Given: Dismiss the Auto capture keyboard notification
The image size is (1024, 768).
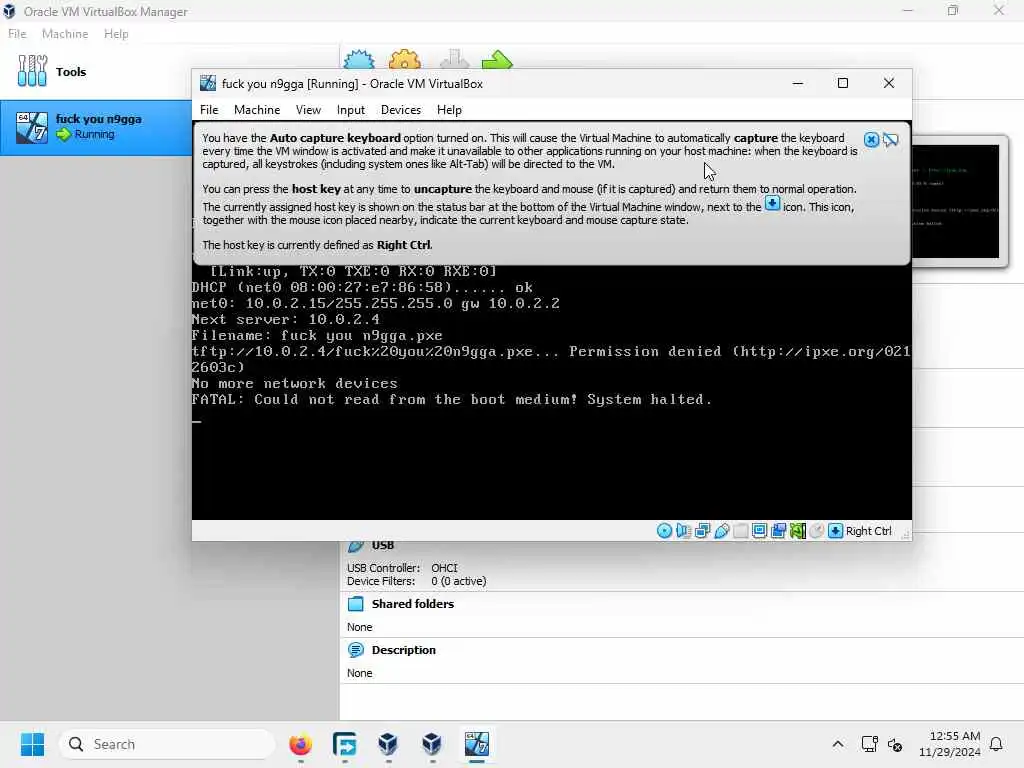Looking at the screenshot, I should tap(871, 139).
